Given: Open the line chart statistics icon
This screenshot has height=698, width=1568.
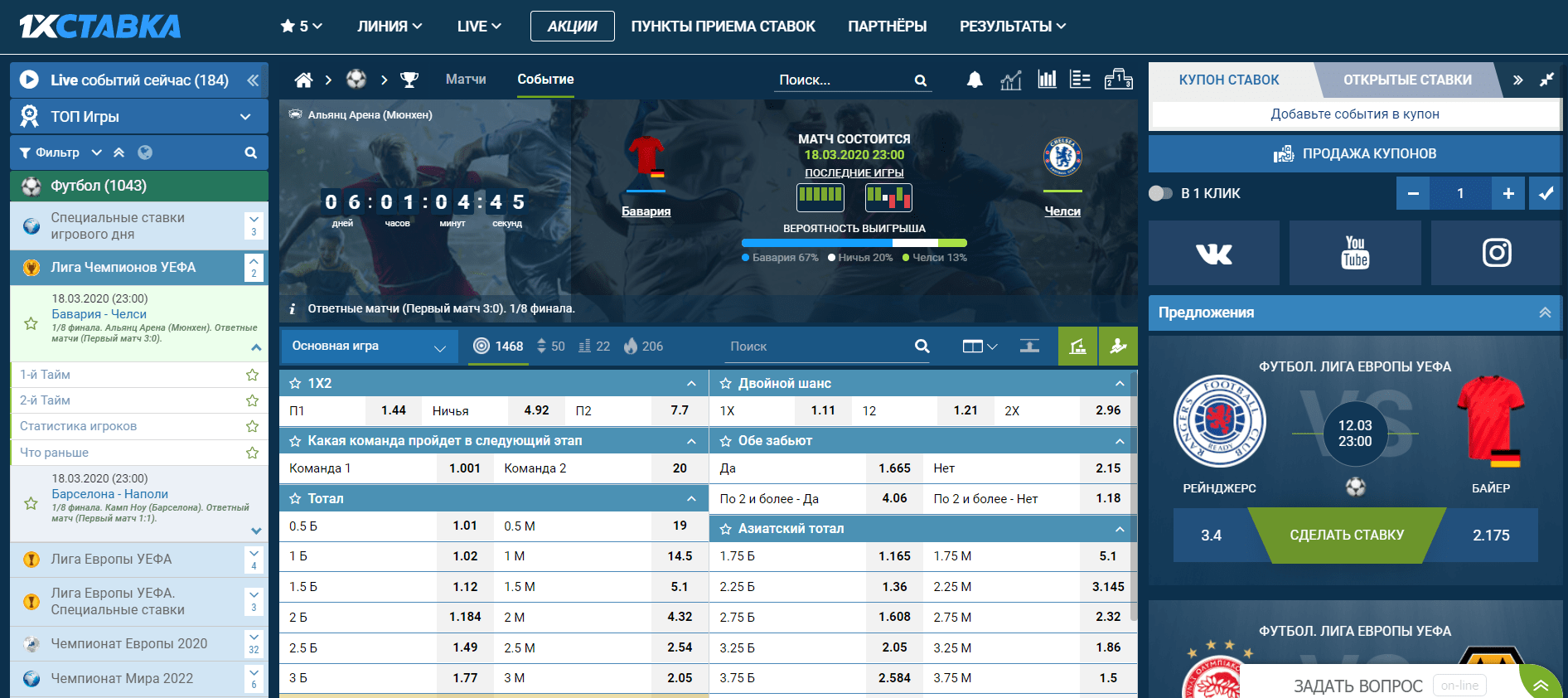Looking at the screenshot, I should click(x=1011, y=80).
